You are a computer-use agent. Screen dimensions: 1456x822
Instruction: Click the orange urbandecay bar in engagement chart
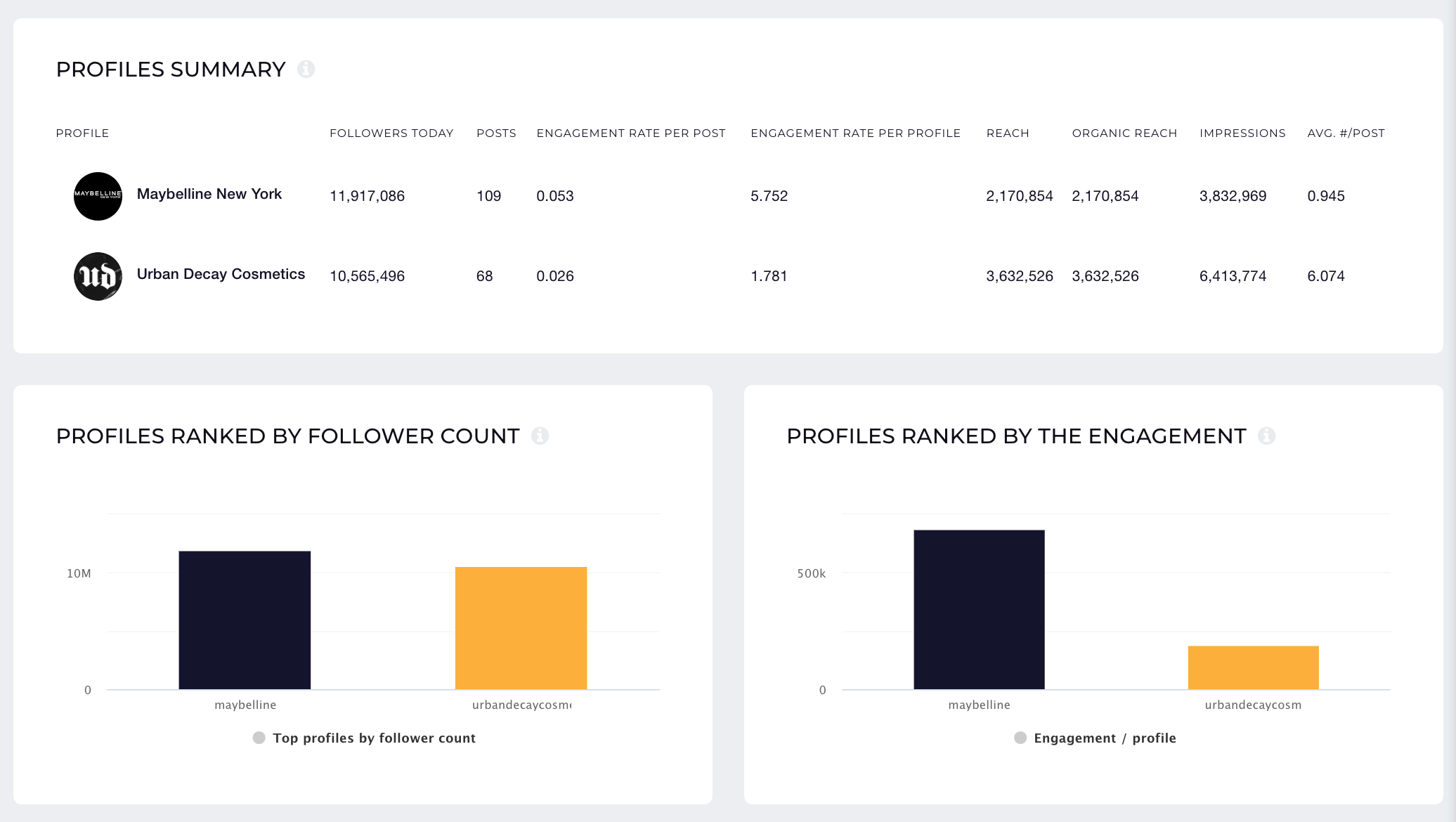click(x=1254, y=667)
